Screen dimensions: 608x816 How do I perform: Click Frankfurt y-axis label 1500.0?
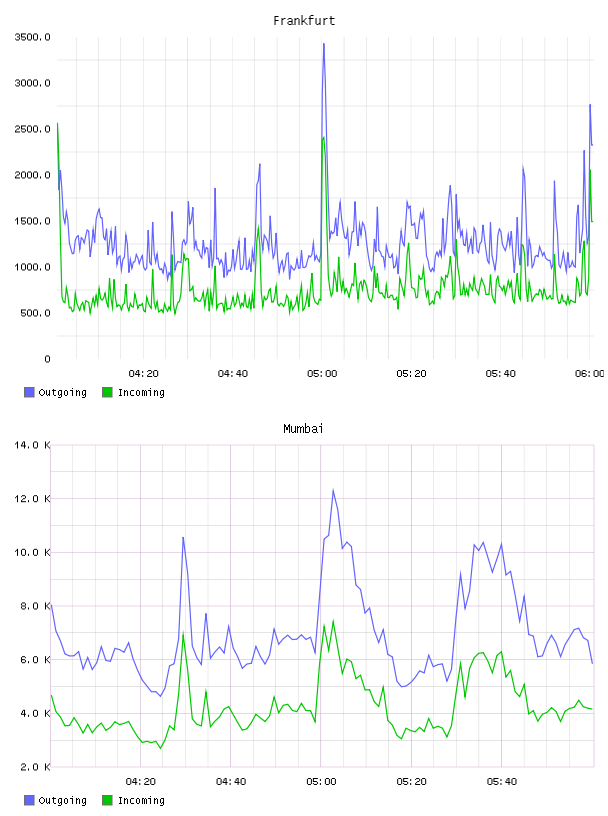[x=32, y=221]
